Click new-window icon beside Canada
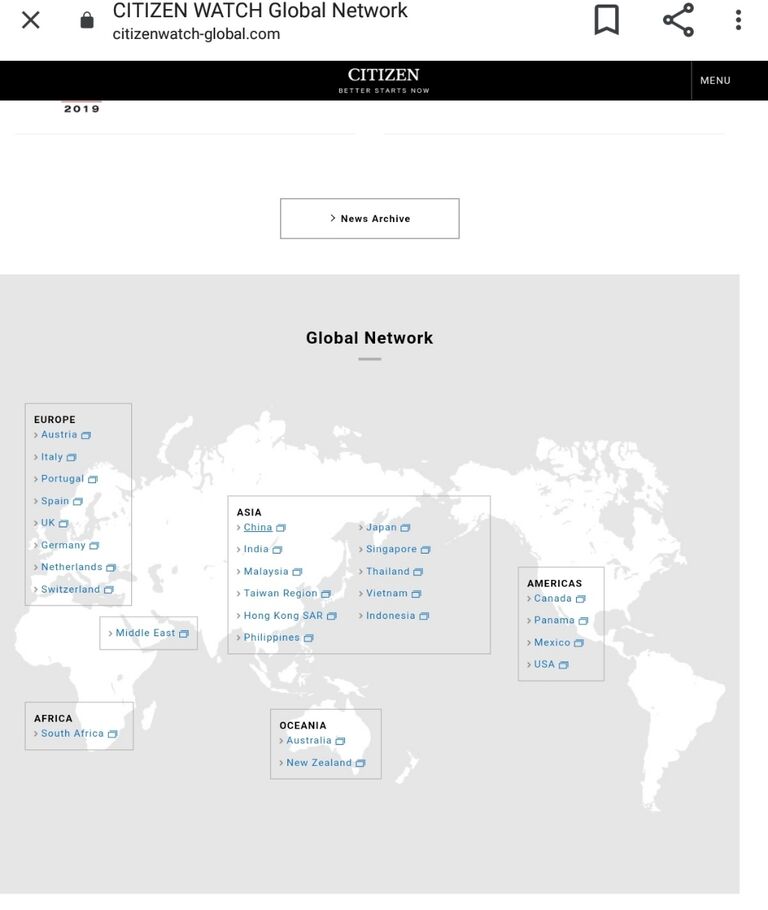The image size is (768, 910). (x=580, y=599)
